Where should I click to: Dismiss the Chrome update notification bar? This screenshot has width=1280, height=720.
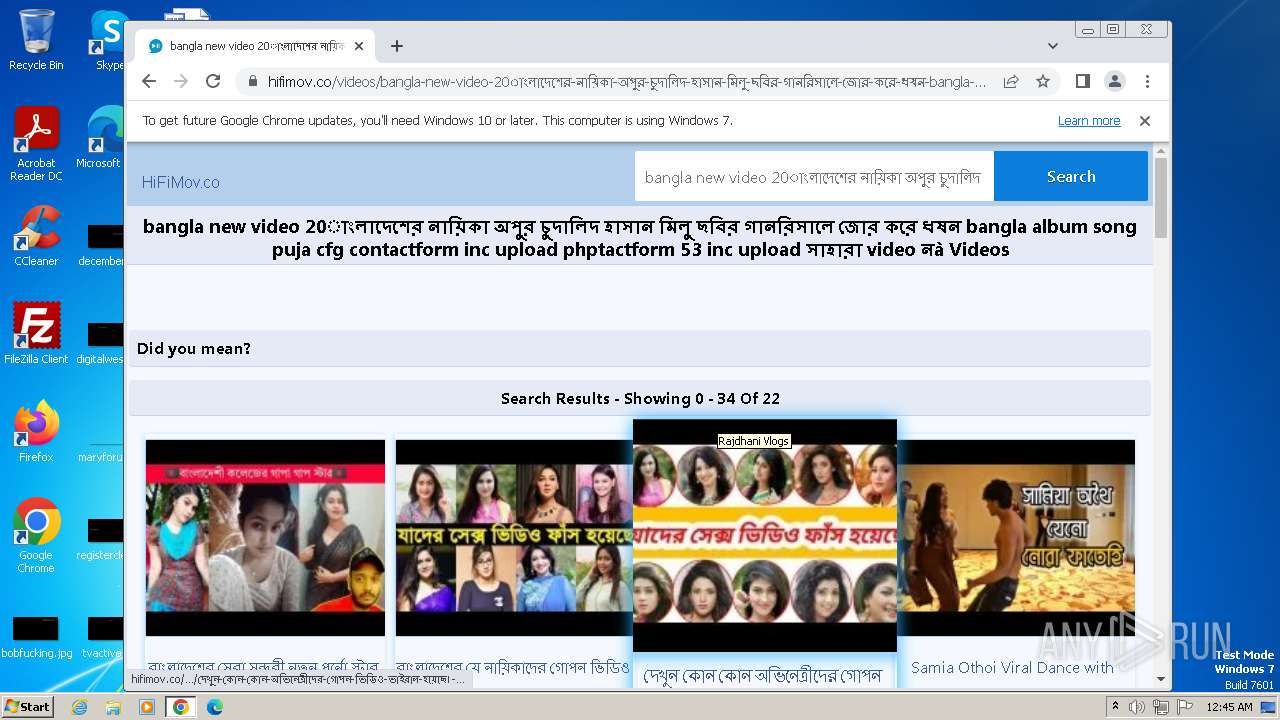pos(1145,121)
